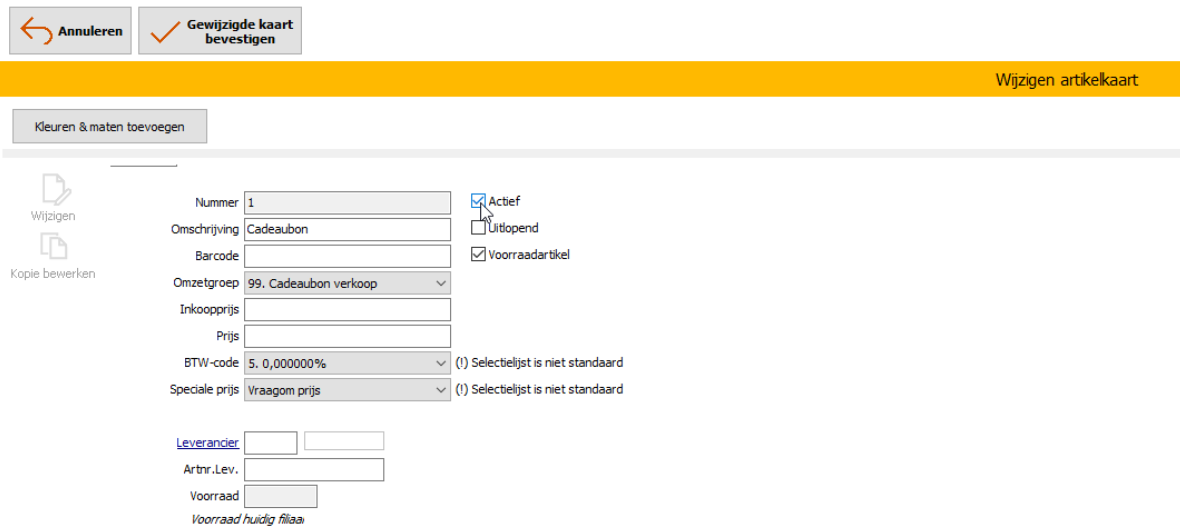Click Kleuren & maten toevoegen button
The width and height of the screenshot is (1180, 531).
coord(110,127)
